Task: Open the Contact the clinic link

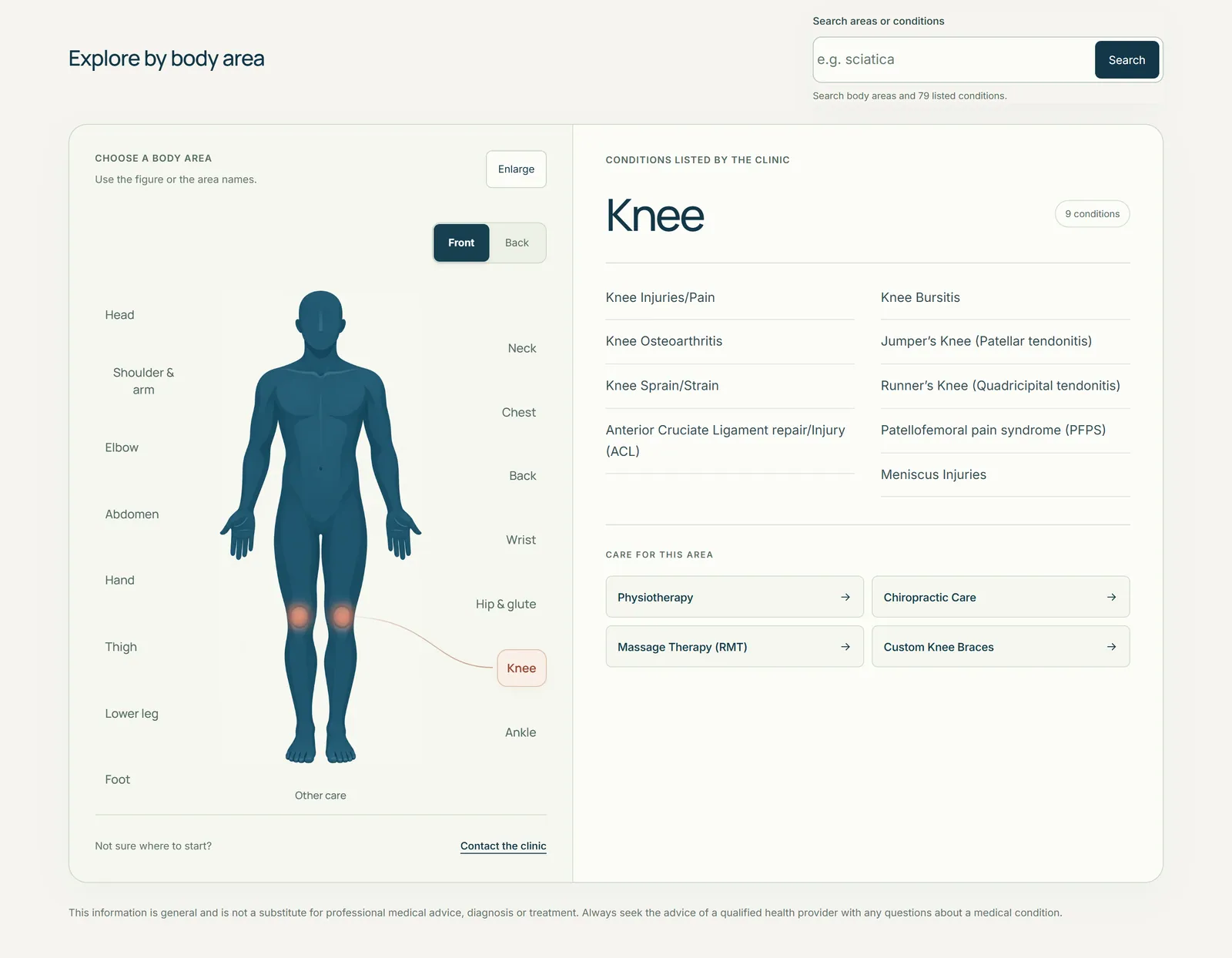Action: 503,846
